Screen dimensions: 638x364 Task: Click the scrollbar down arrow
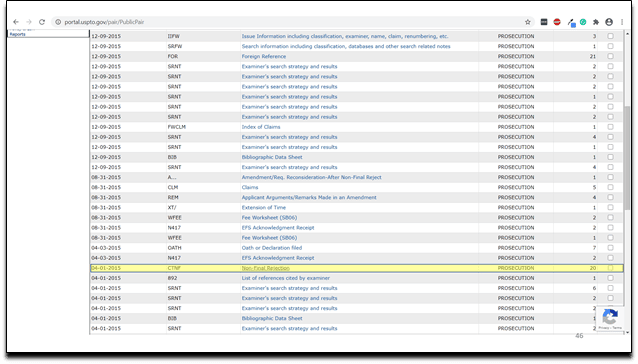pyautogui.click(x=627, y=332)
